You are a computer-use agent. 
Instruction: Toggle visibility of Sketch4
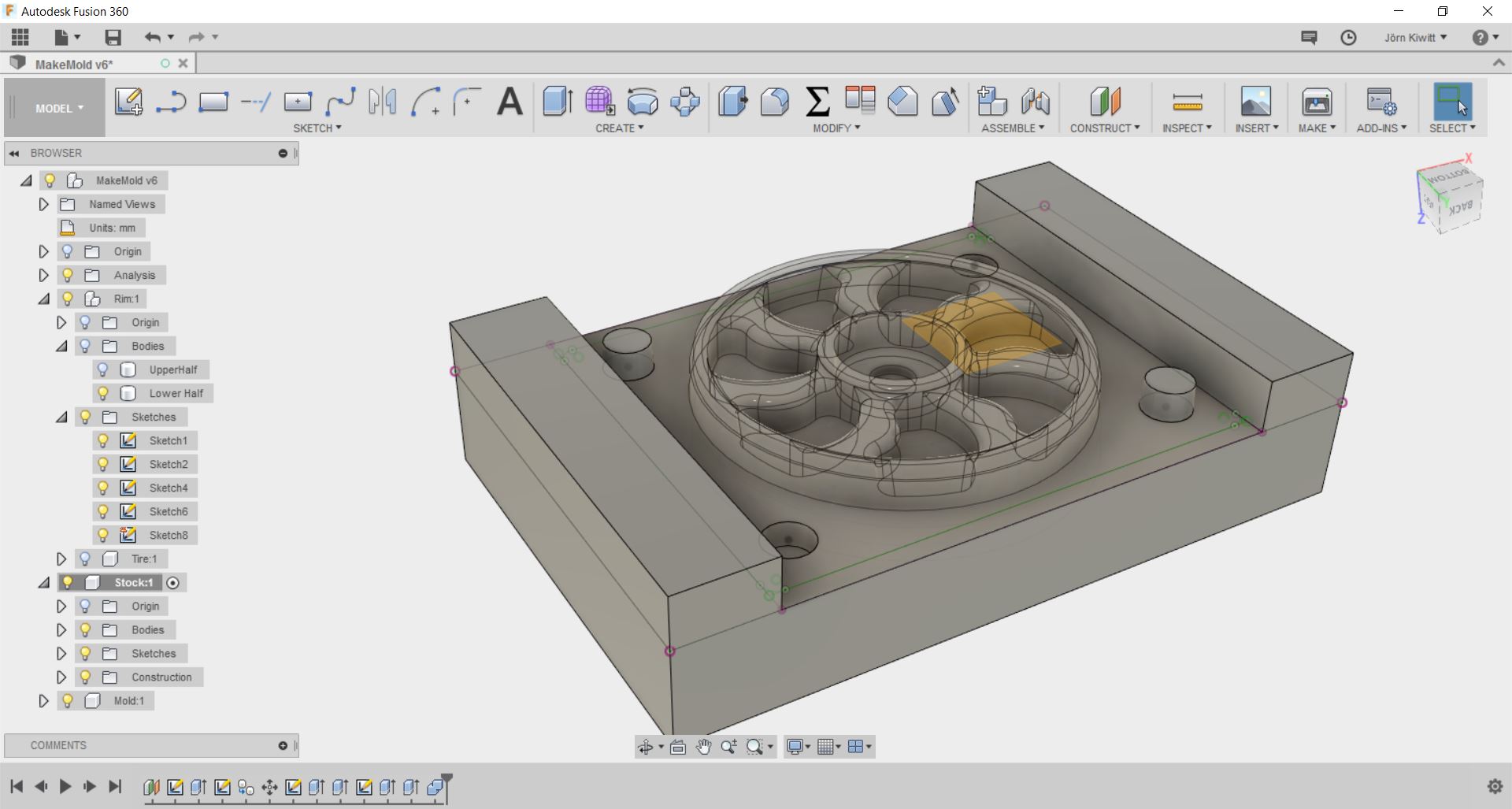coord(102,488)
